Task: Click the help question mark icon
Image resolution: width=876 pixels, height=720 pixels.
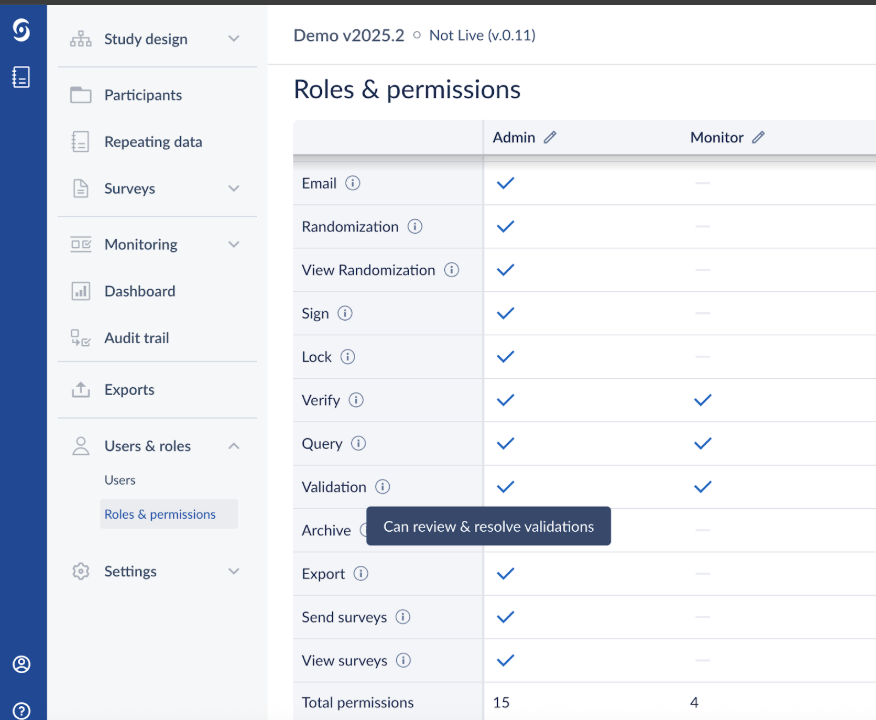Action: (21, 711)
